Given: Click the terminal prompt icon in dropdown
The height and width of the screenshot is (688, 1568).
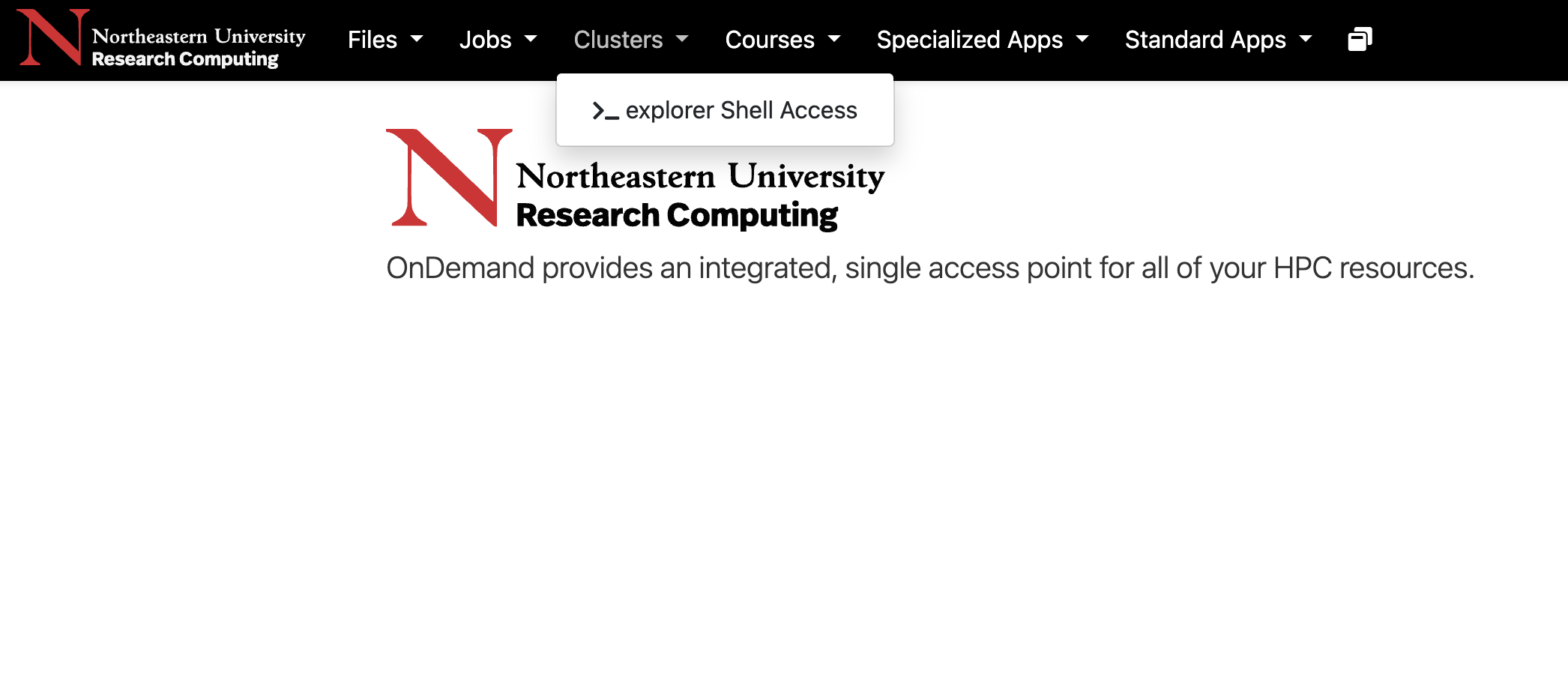Looking at the screenshot, I should coord(605,111).
